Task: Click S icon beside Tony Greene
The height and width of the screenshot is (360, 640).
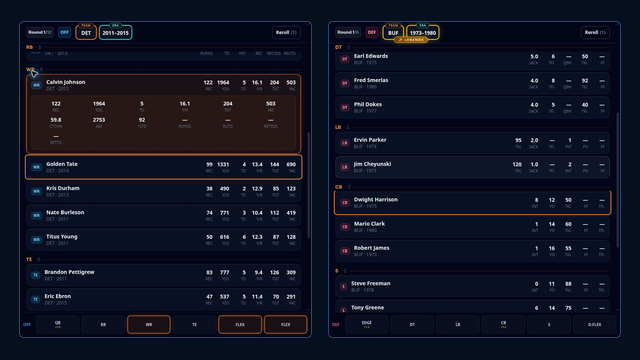Action: coord(343,310)
